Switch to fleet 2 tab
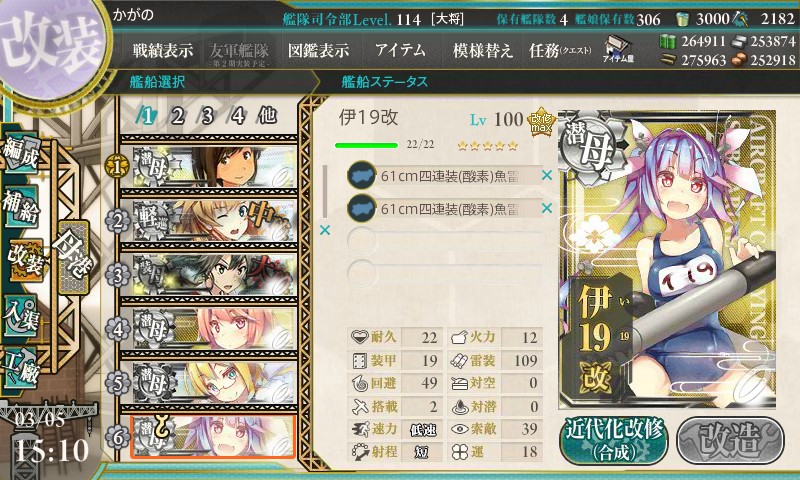Viewport: 800px width, 480px height. click(x=177, y=116)
